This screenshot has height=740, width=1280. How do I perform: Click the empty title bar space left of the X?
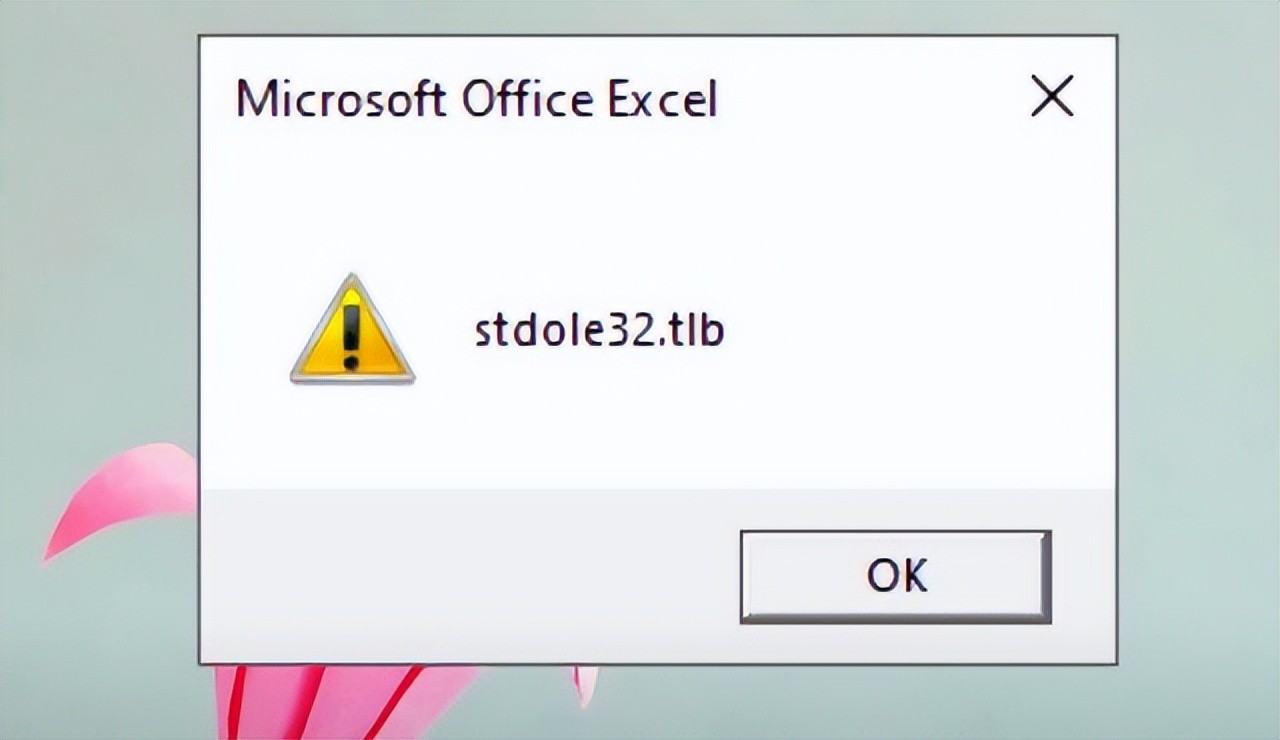[870, 98]
